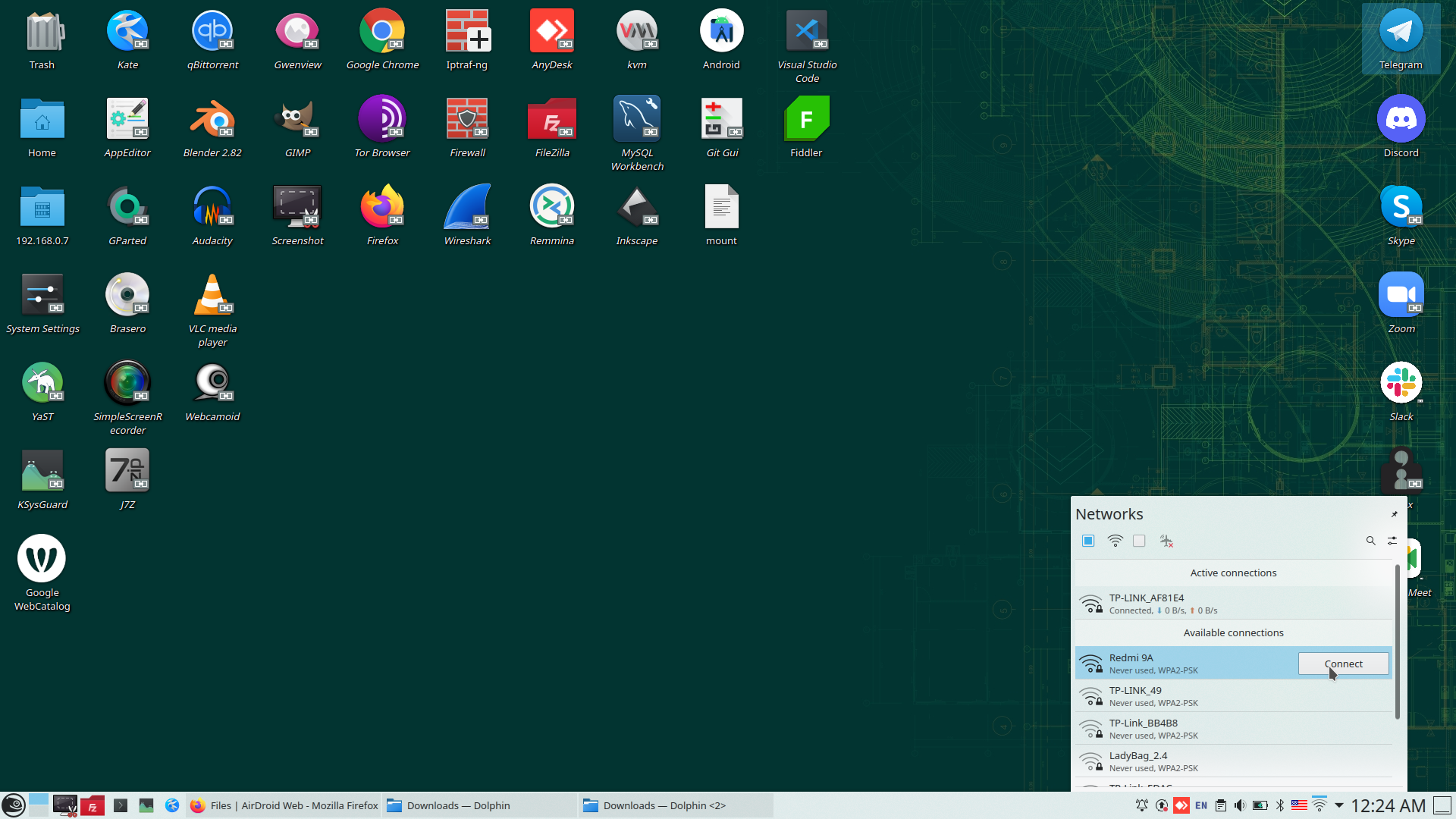Viewport: 1456px width, 819px height.
Task: Click the 12:24 AM clock
Action: [1388, 805]
